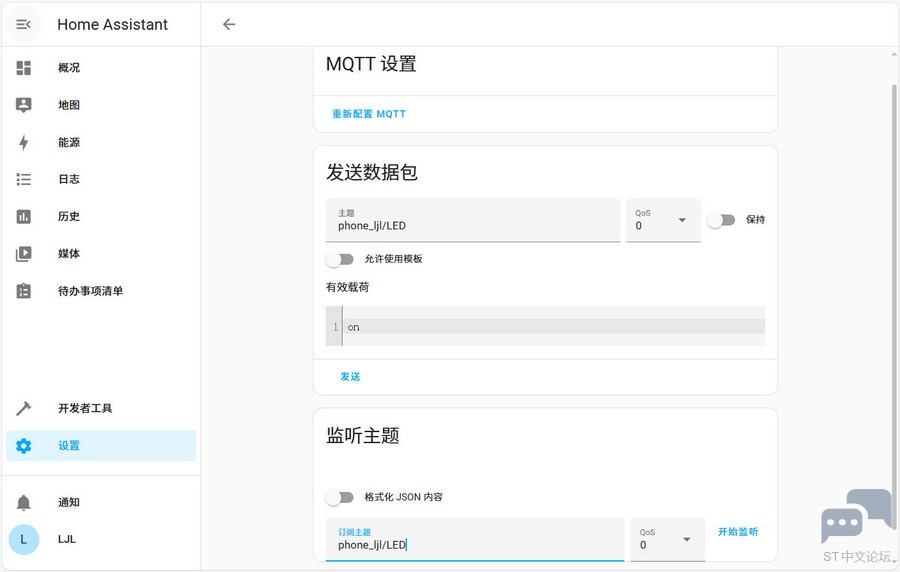This screenshot has width=900, height=572.
Task: Go back using the arrow icon
Action: (229, 24)
